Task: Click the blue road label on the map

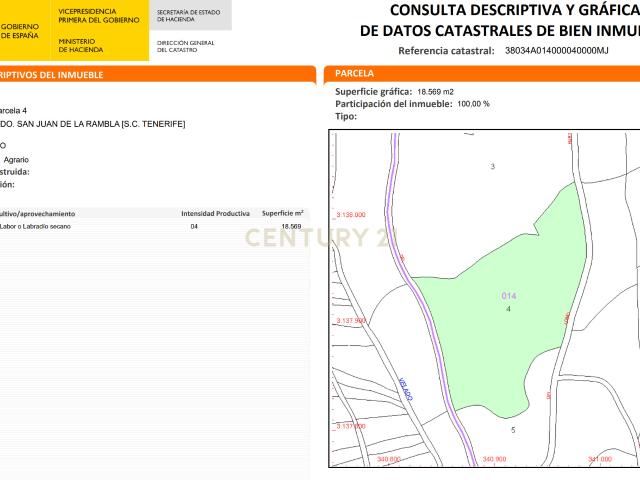Action: pos(405,390)
